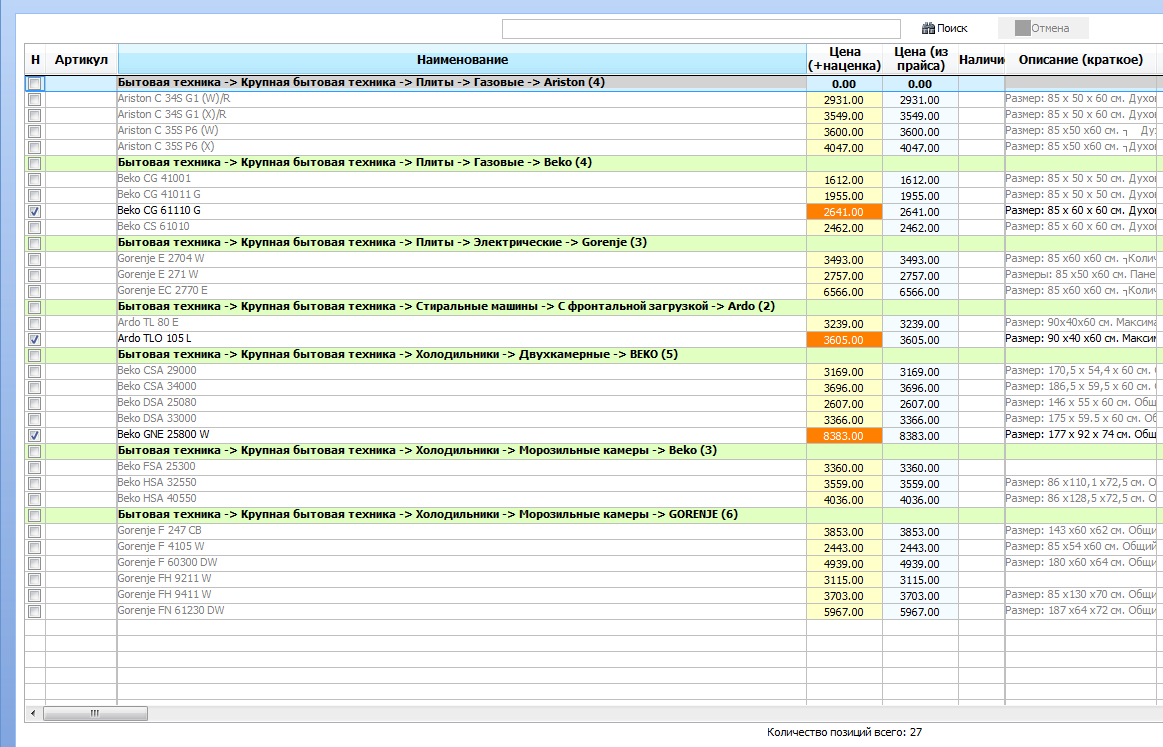Check the box for Beko FSA 25300
The image size is (1163, 747).
pyautogui.click(x=35, y=467)
